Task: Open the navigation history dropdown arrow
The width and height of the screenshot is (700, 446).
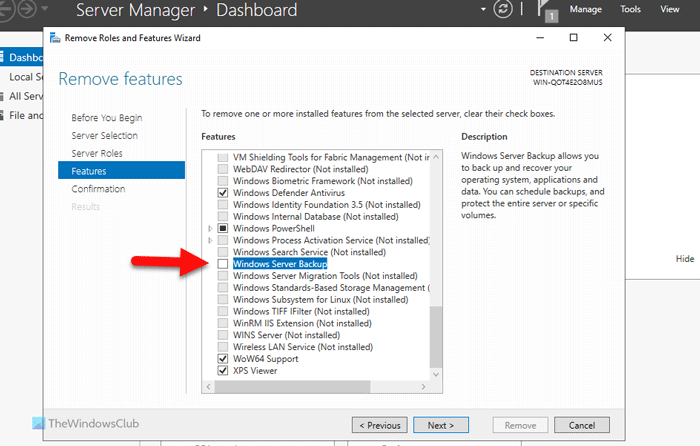Action: (x=45, y=9)
